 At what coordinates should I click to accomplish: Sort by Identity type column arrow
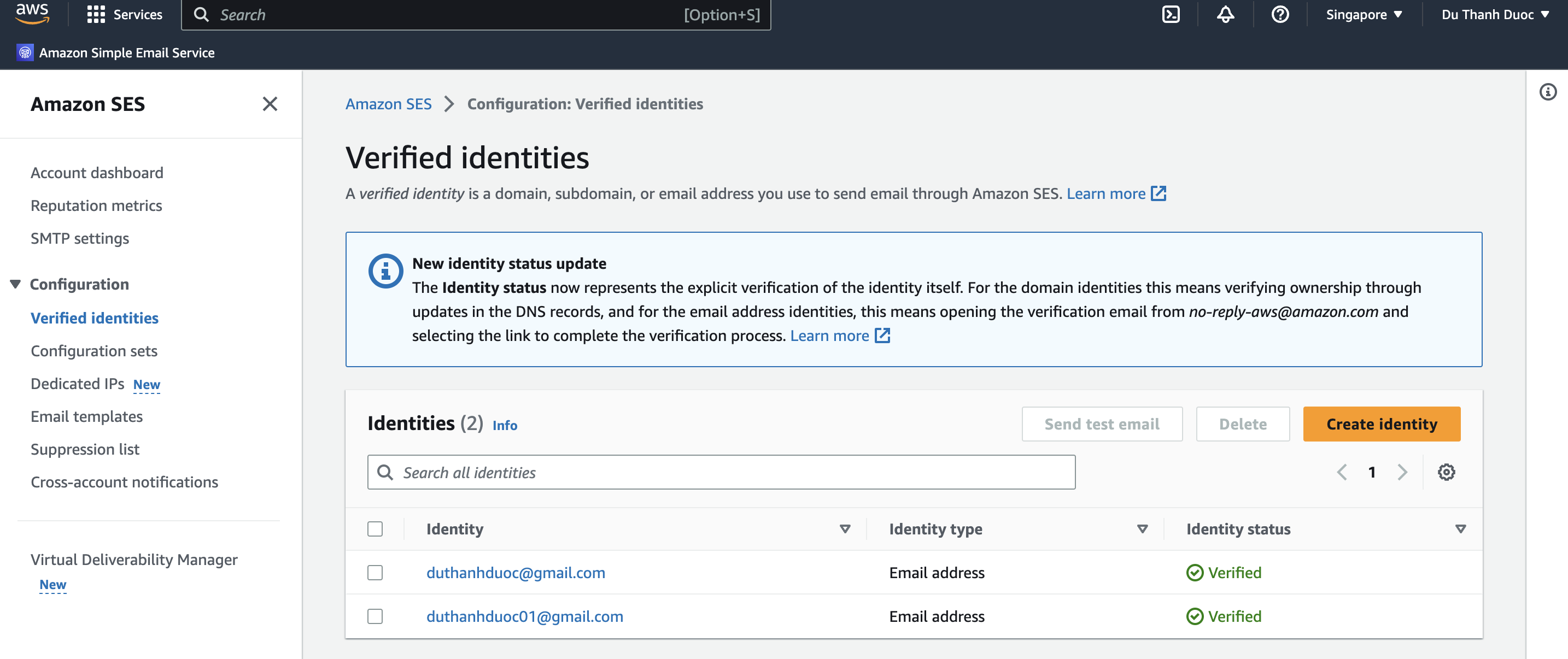(1143, 529)
